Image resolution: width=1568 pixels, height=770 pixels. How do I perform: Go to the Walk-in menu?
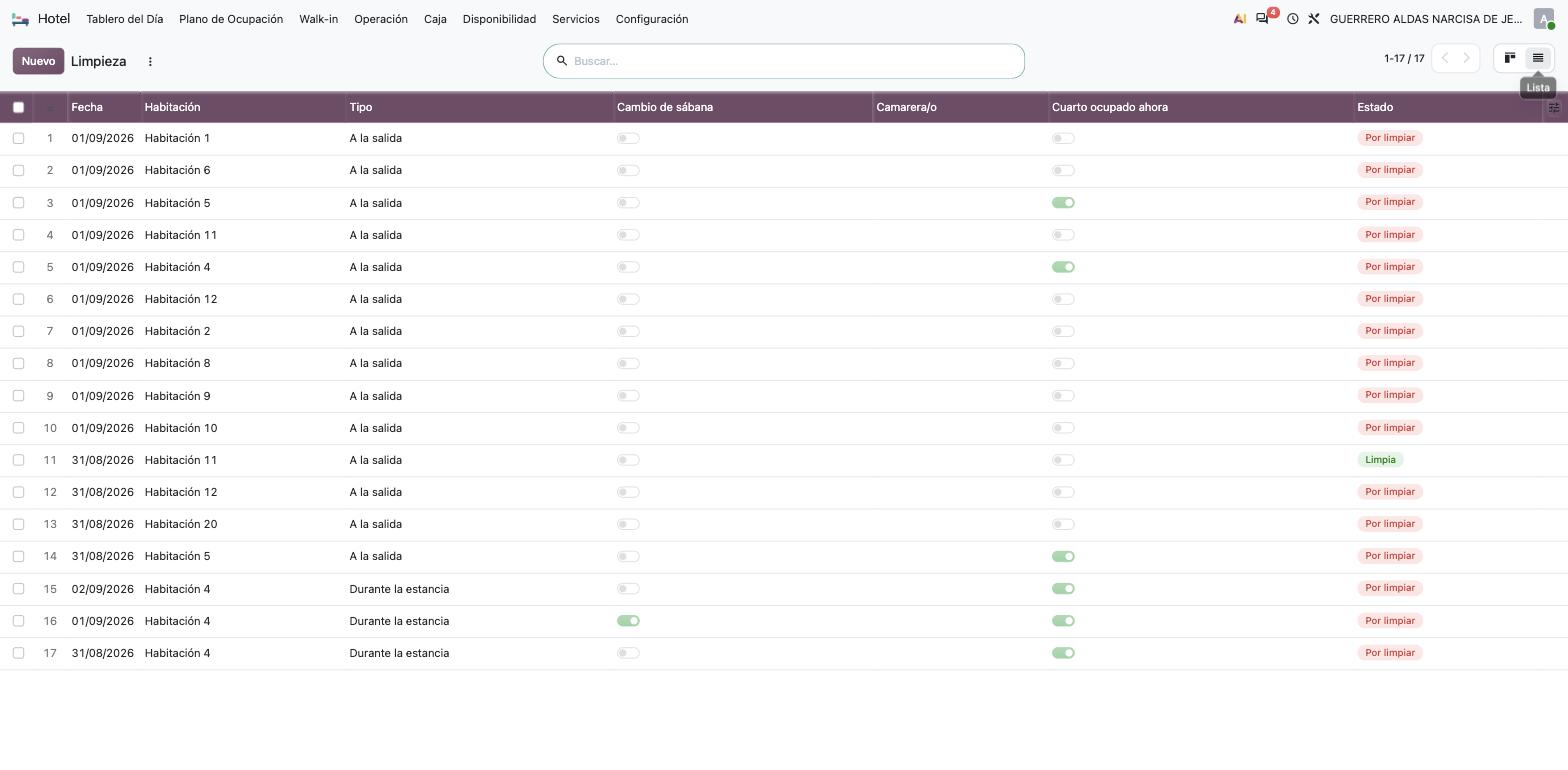click(x=319, y=19)
